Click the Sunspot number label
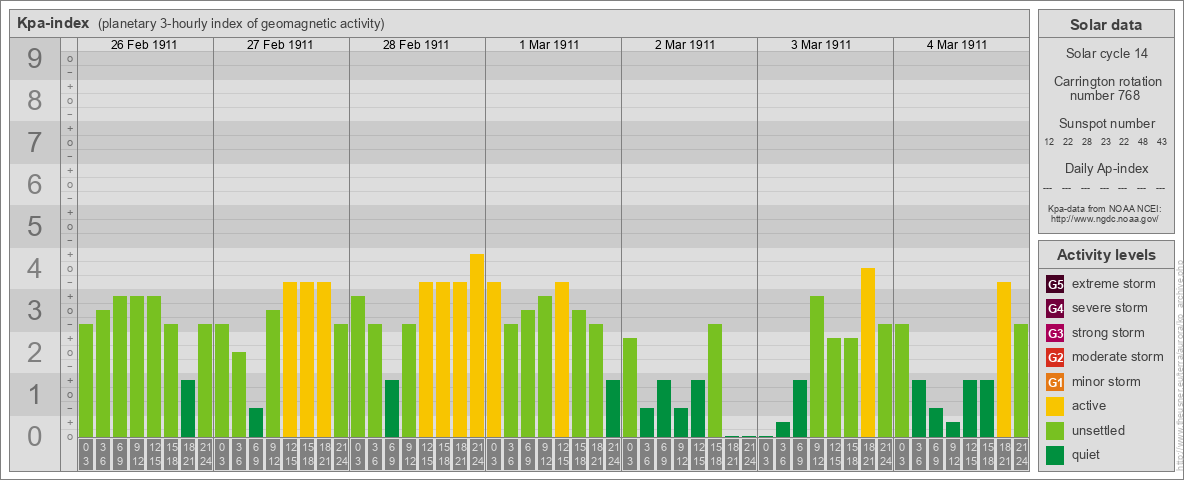The image size is (1184, 480). (x=1107, y=124)
